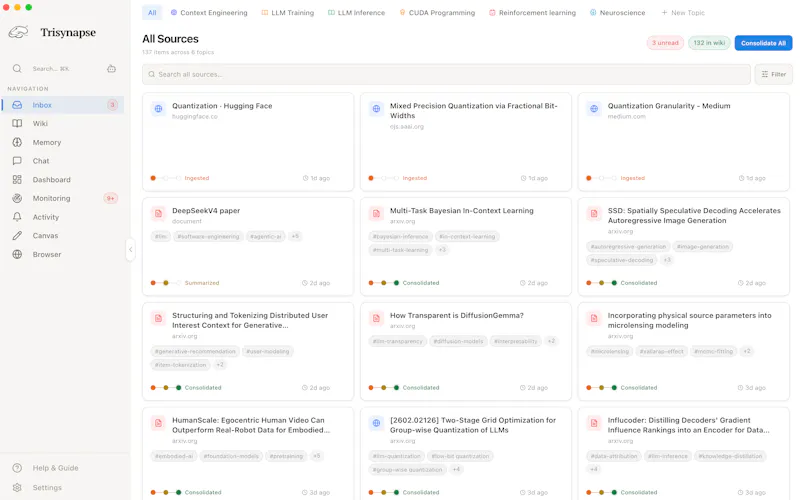
Task: Switch to the Neuroscience tab
Action: pos(618,13)
